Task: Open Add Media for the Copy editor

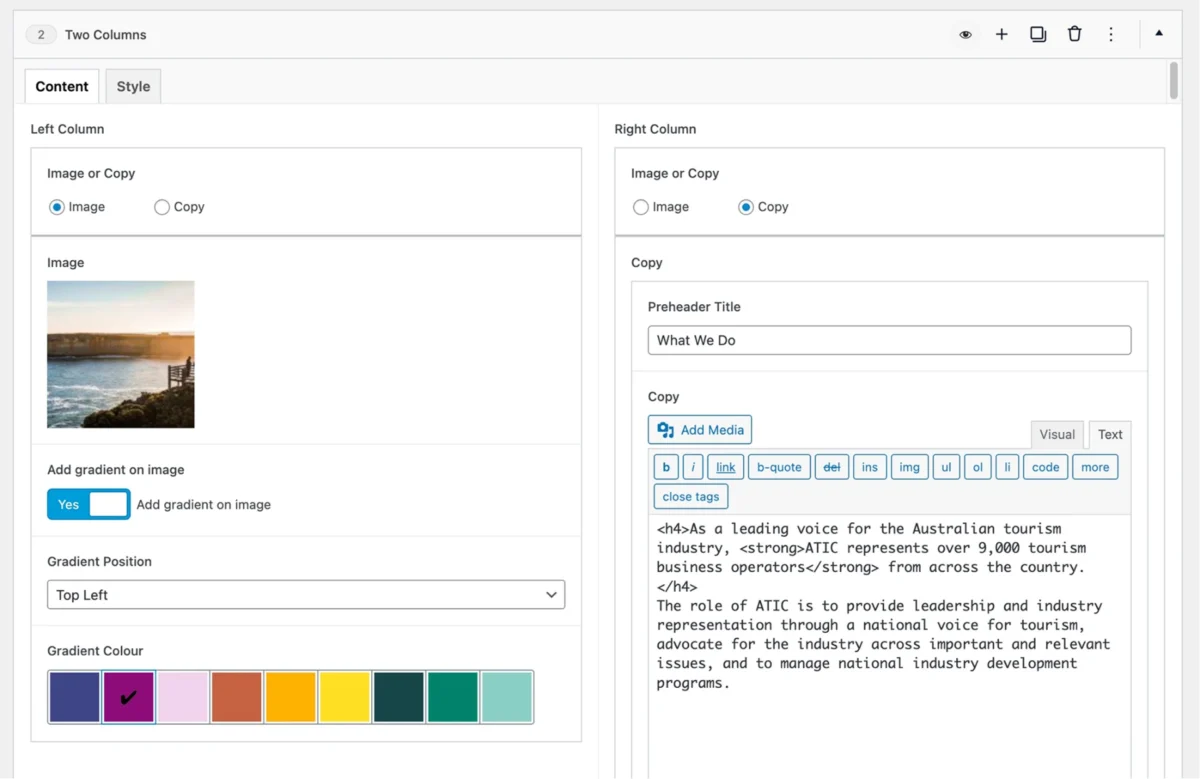Action: coord(699,429)
